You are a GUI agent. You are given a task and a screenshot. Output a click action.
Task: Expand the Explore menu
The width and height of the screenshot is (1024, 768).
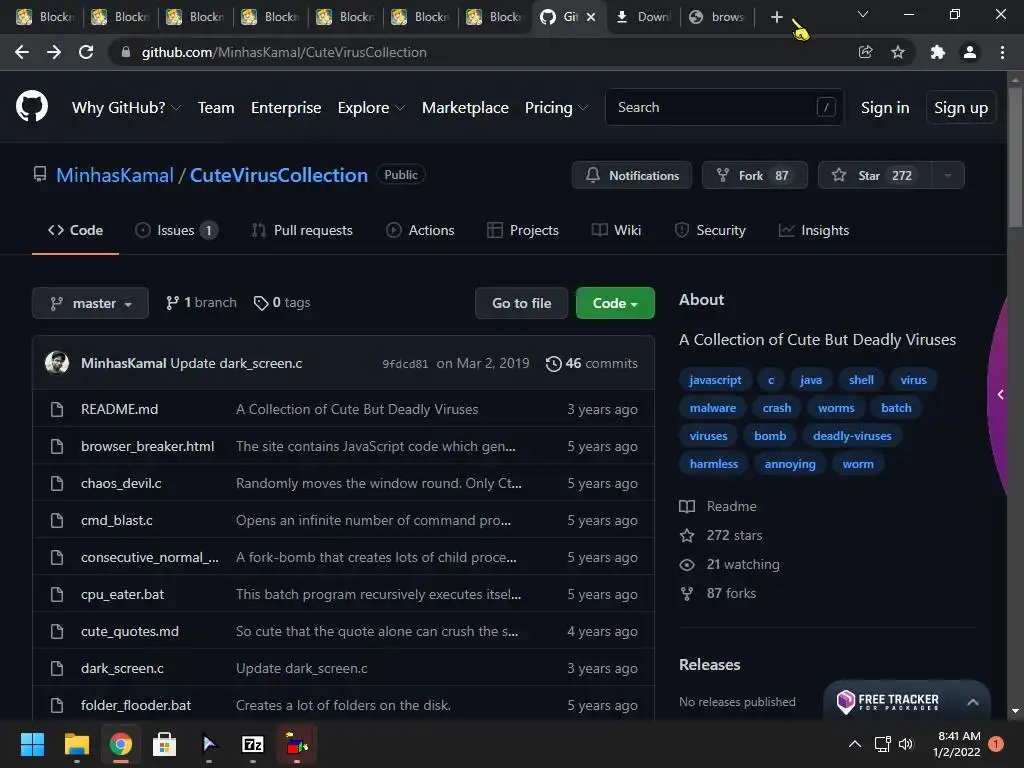pyautogui.click(x=371, y=108)
